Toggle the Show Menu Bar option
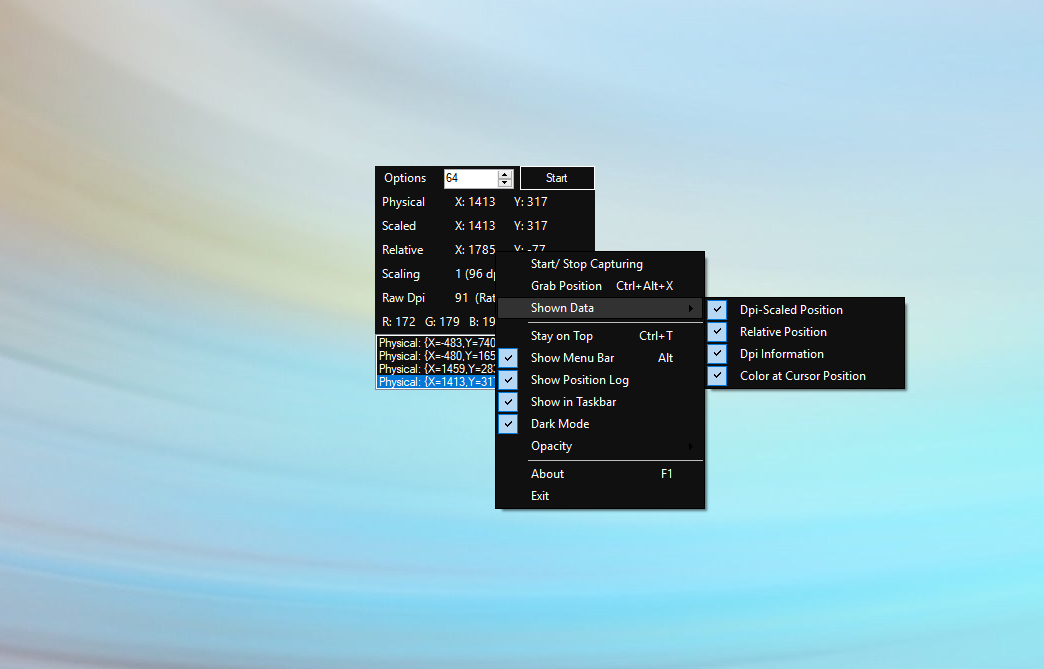 click(x=572, y=357)
